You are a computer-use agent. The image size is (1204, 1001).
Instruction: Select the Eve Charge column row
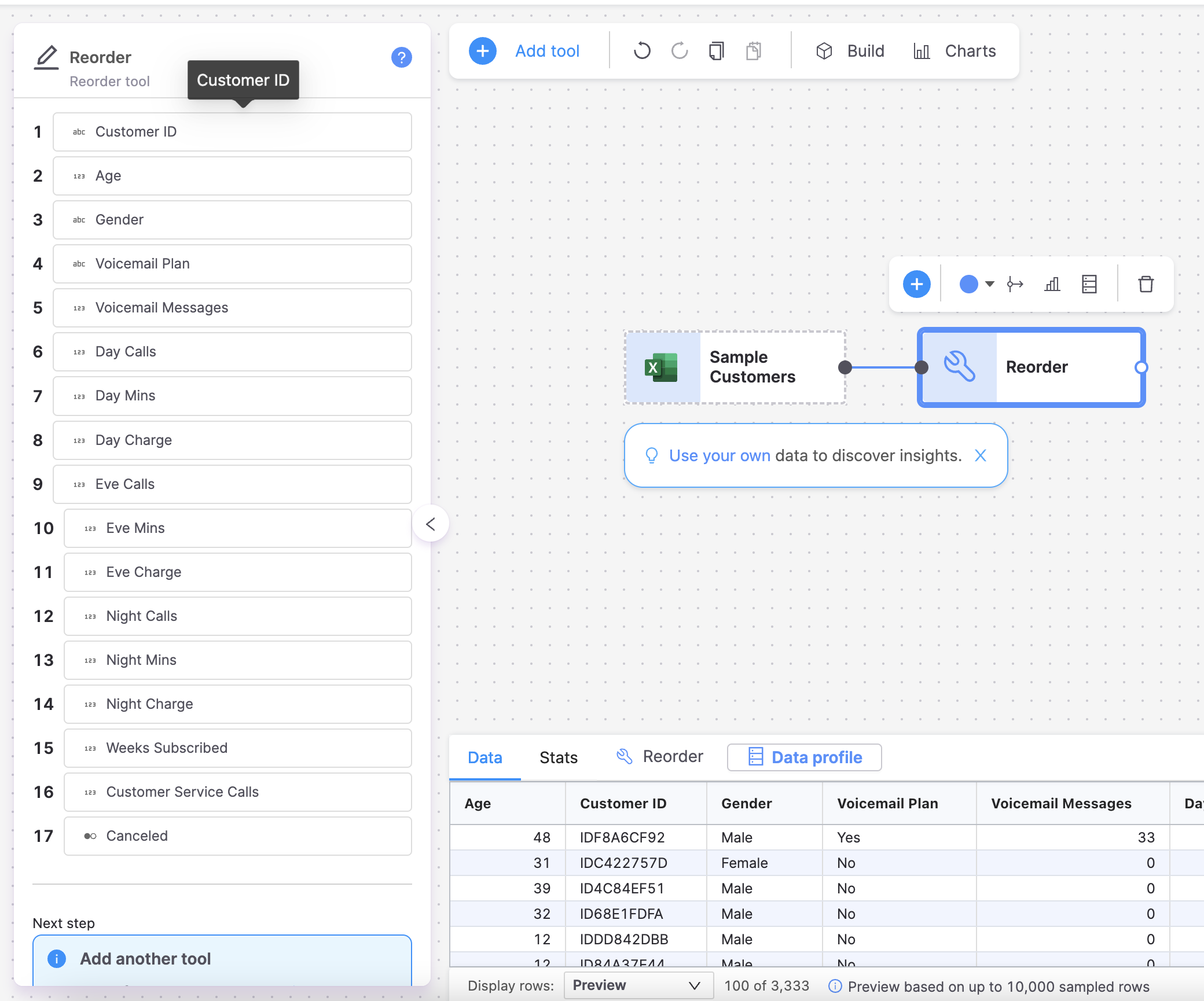pyautogui.click(x=238, y=572)
